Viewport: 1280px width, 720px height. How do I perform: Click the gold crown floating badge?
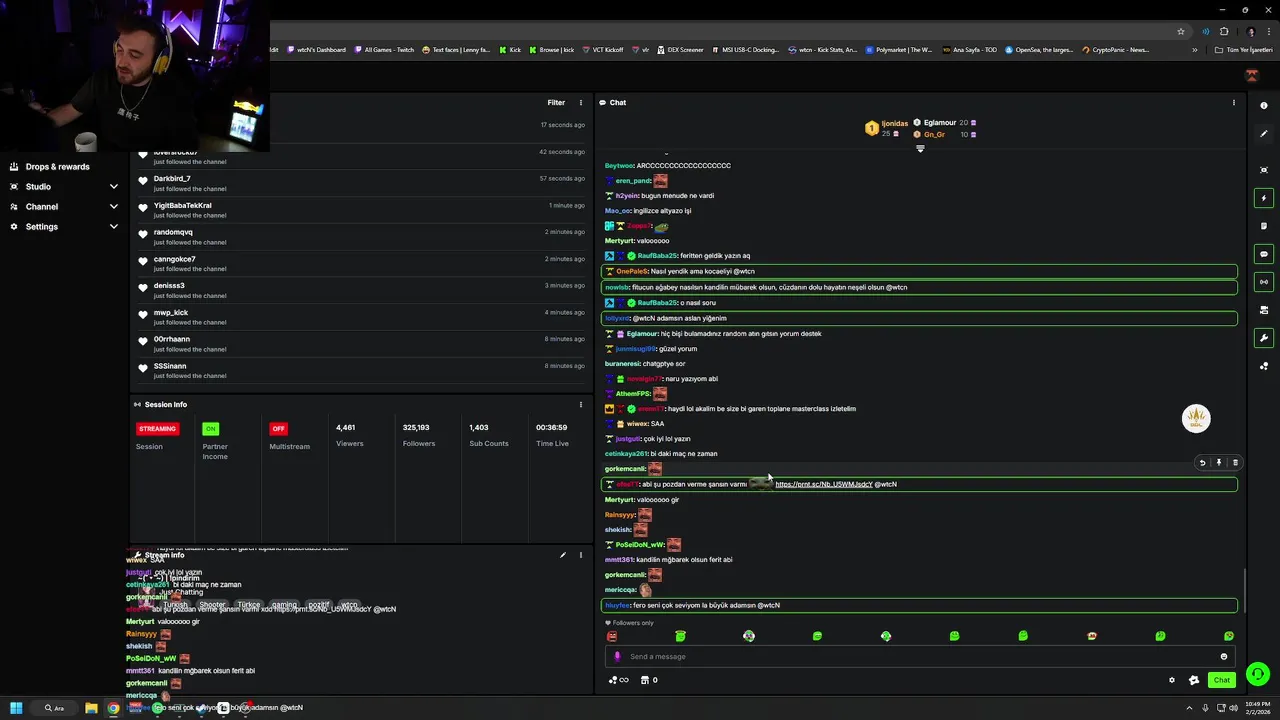[1196, 418]
